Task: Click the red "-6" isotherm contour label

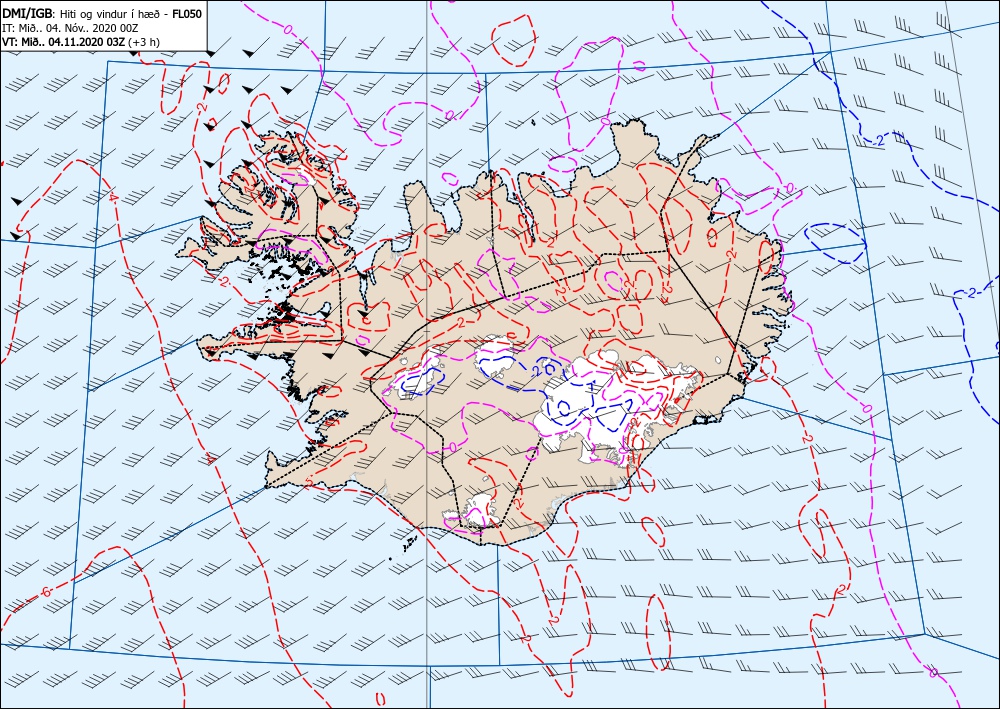Action: click(45, 592)
